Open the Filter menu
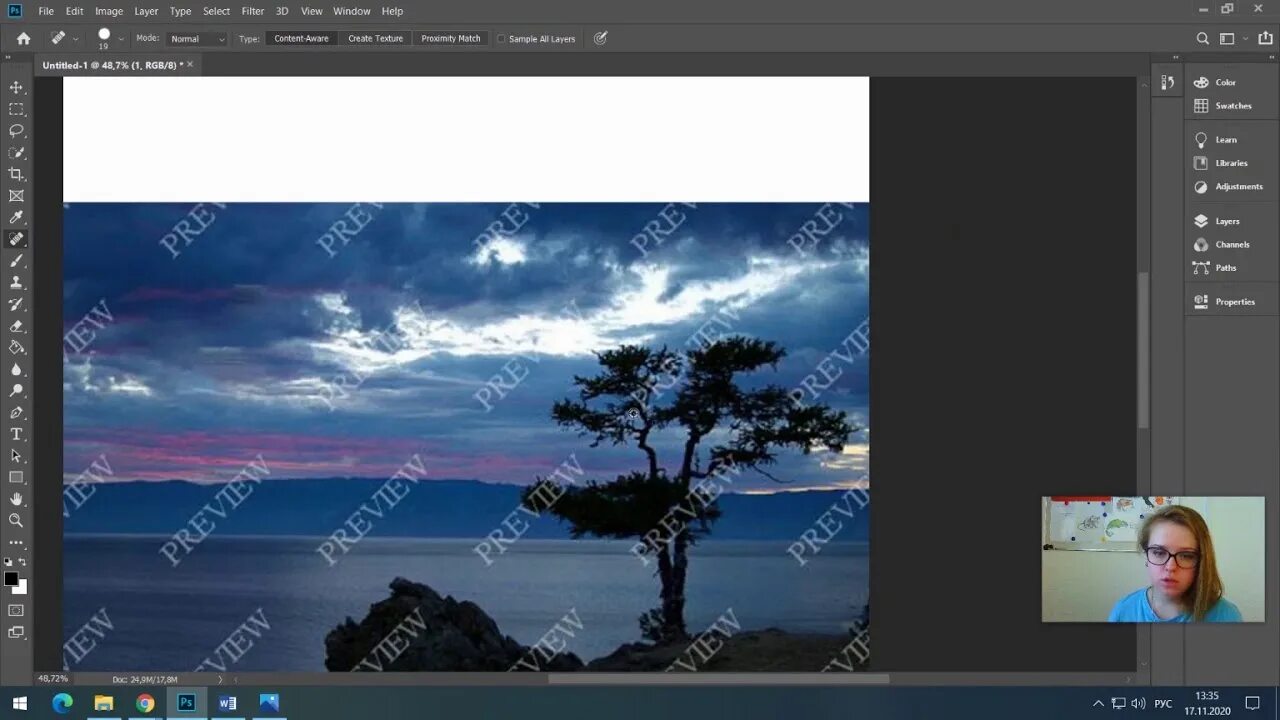This screenshot has width=1280, height=720. click(x=253, y=11)
